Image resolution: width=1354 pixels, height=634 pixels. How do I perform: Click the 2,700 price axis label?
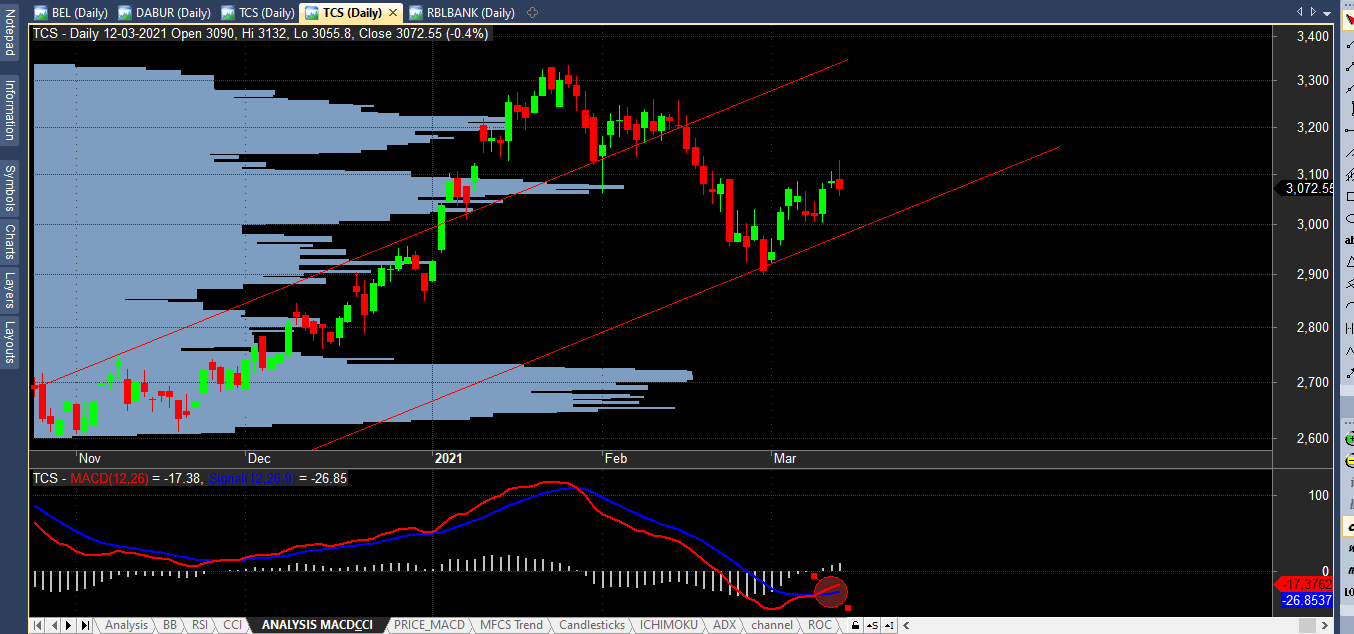pos(1312,382)
